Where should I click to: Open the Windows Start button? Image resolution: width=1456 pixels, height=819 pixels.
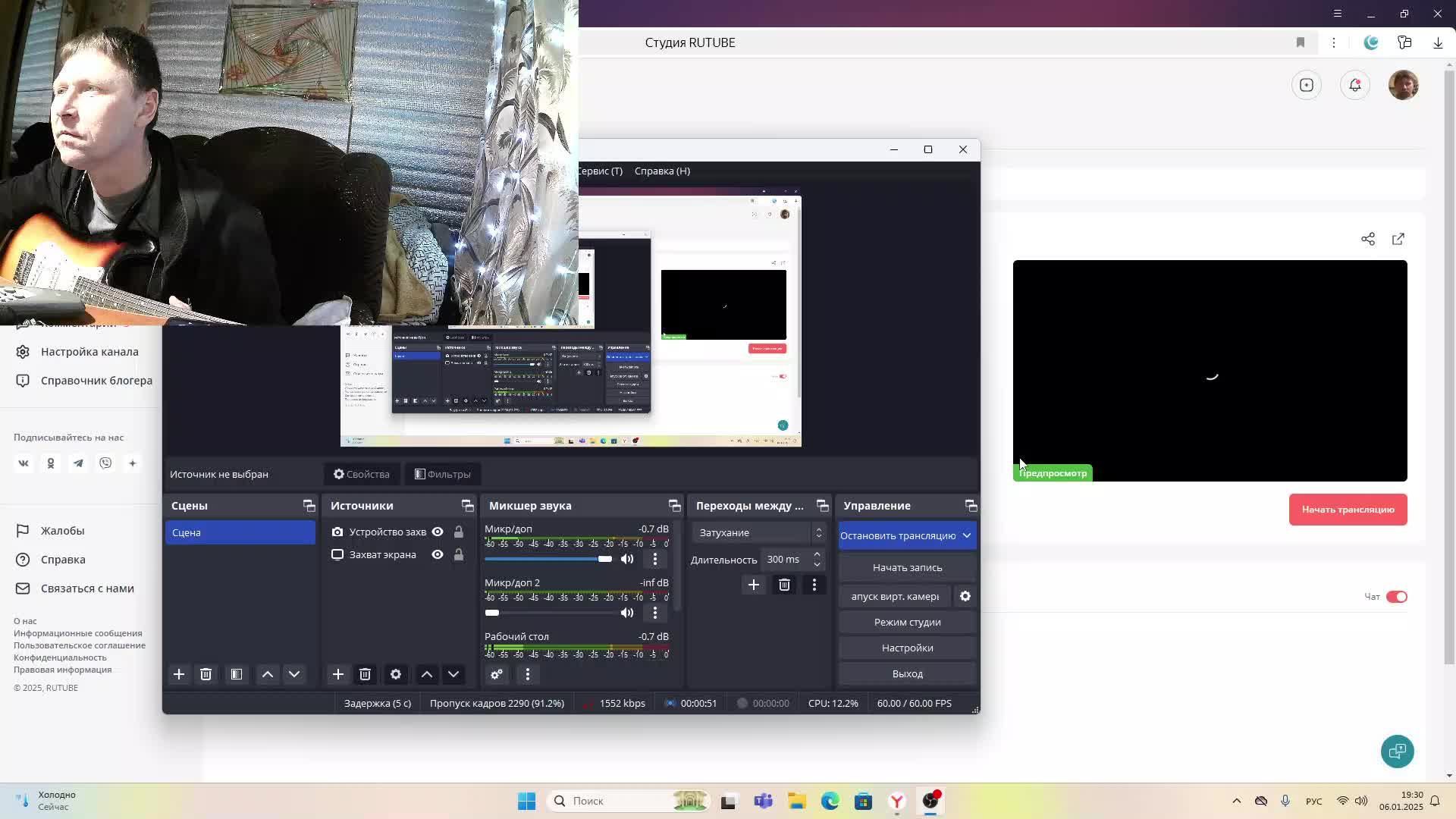click(x=526, y=801)
